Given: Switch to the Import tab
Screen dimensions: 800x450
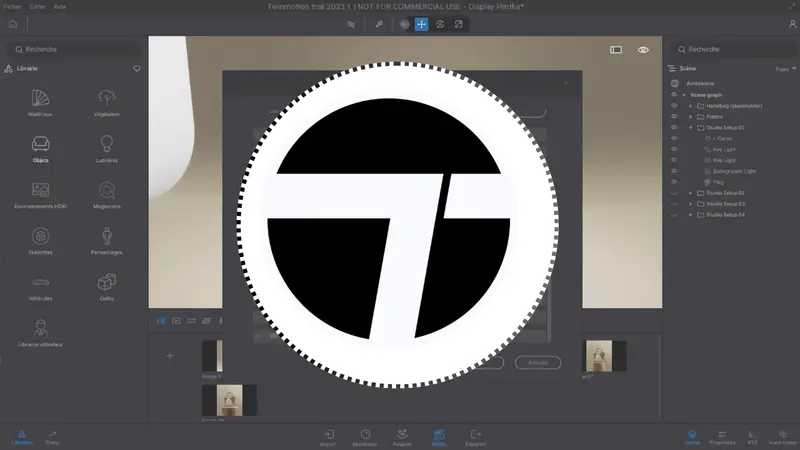Looking at the screenshot, I should (x=329, y=438).
